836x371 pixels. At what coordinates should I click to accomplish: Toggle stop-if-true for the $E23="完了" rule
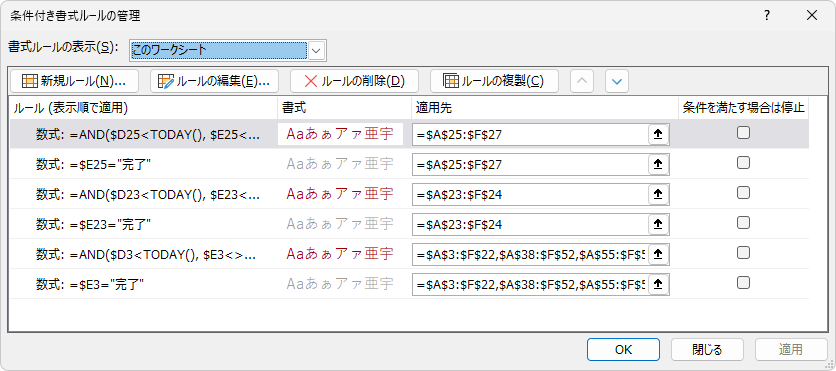(743, 222)
